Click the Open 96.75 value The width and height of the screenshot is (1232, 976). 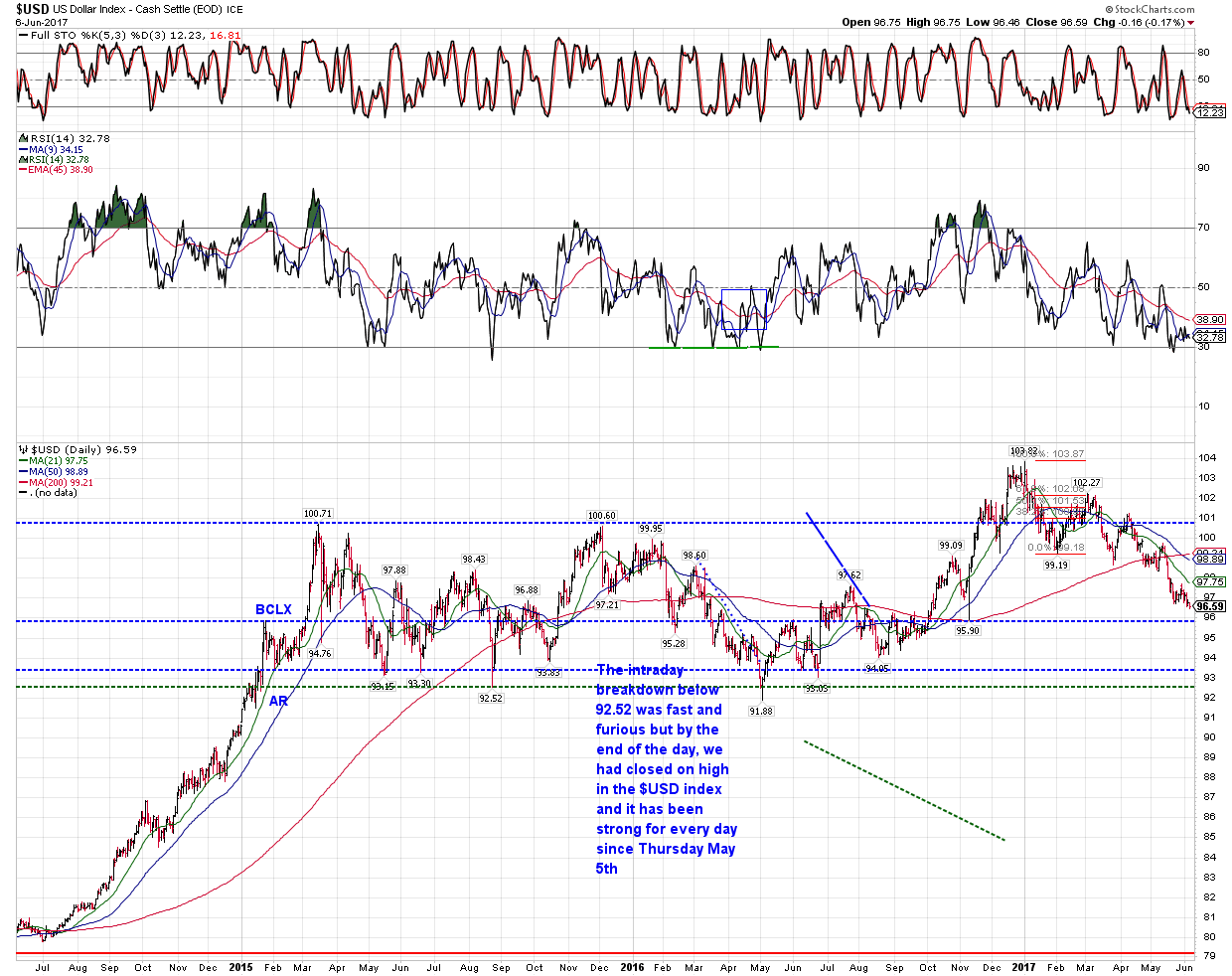[871, 22]
